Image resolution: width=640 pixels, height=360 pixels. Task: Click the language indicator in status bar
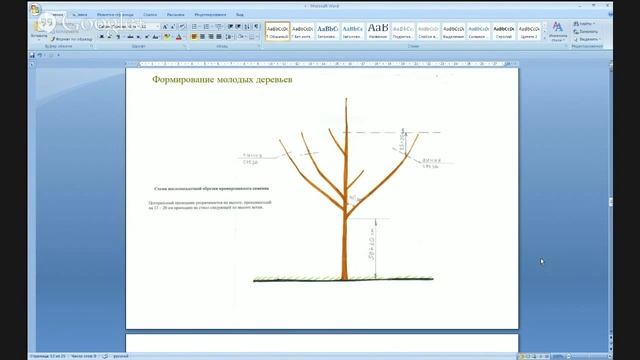tap(120, 356)
